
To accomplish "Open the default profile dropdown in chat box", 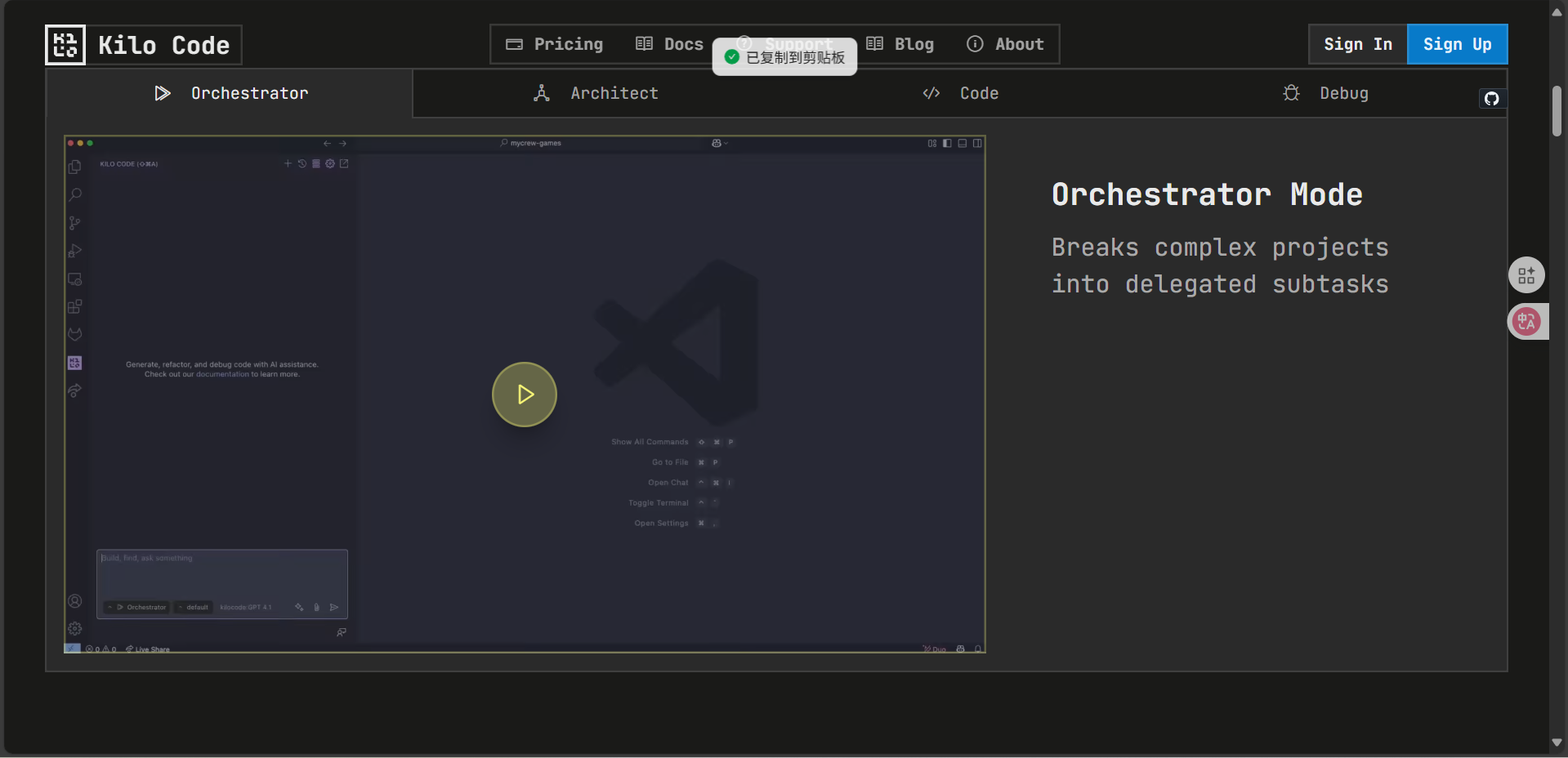I will coord(194,607).
